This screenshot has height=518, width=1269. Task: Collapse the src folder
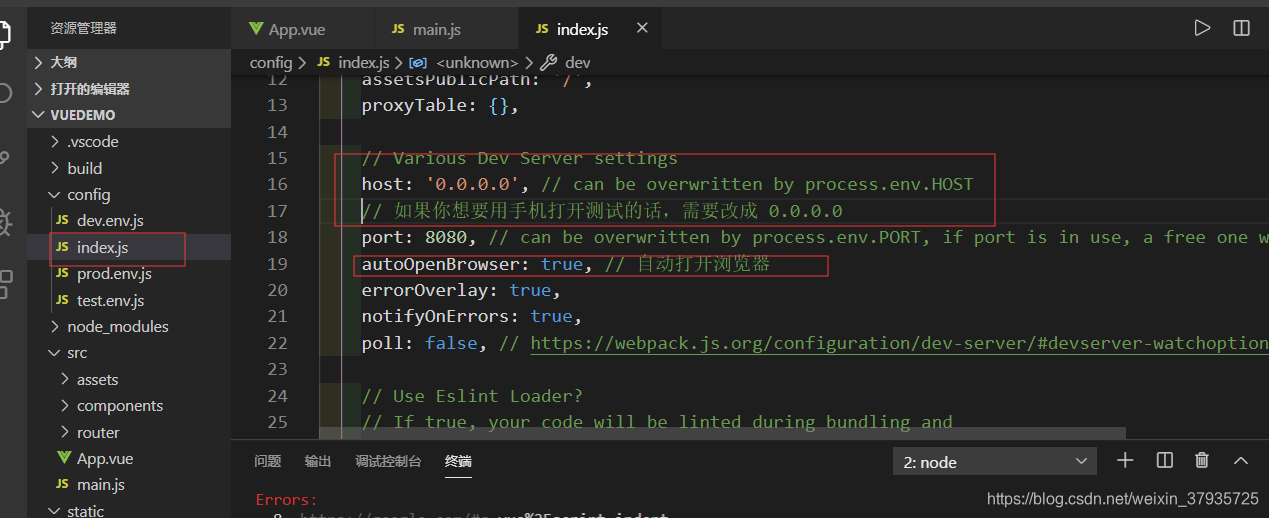pyautogui.click(x=130, y=353)
